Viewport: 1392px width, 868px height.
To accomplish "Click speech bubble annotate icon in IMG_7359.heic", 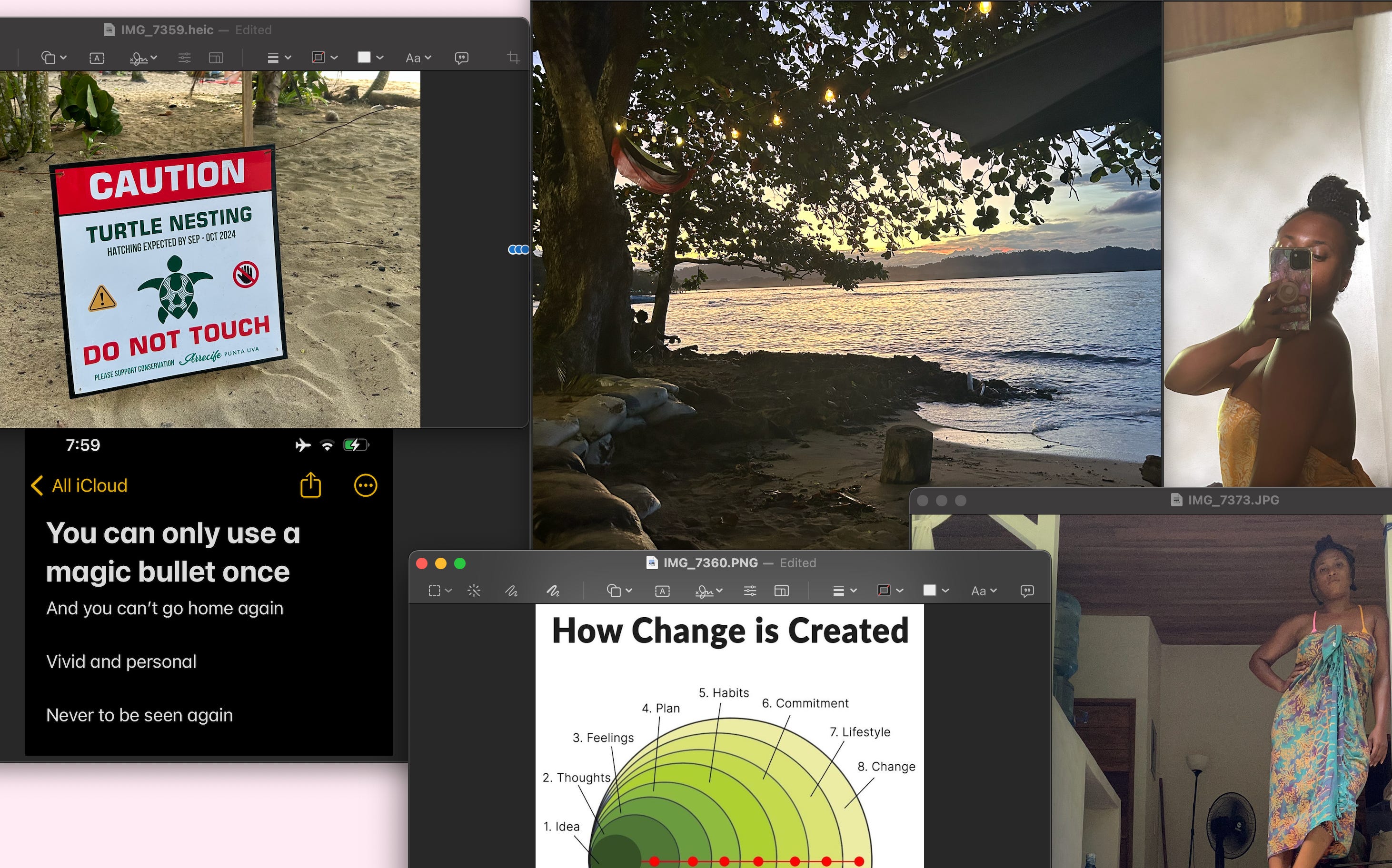I will point(462,58).
